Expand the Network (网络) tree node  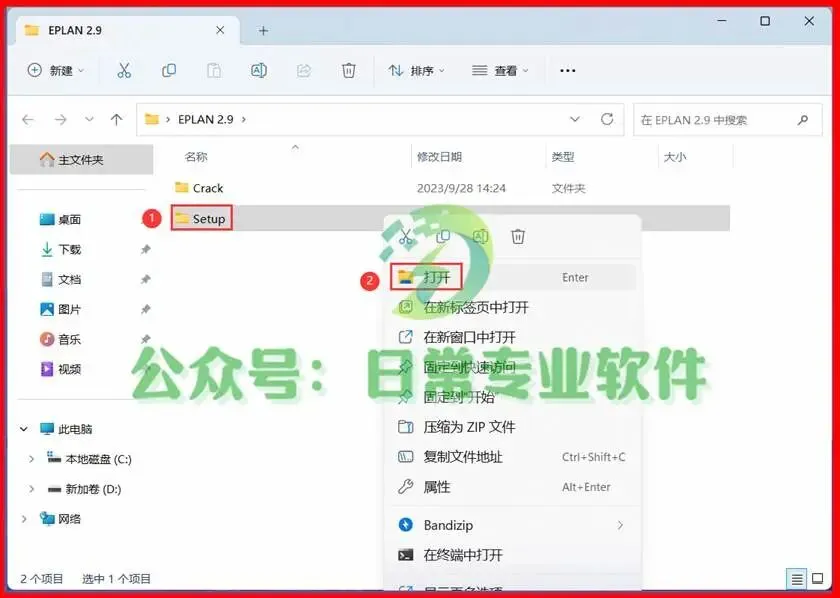24,519
